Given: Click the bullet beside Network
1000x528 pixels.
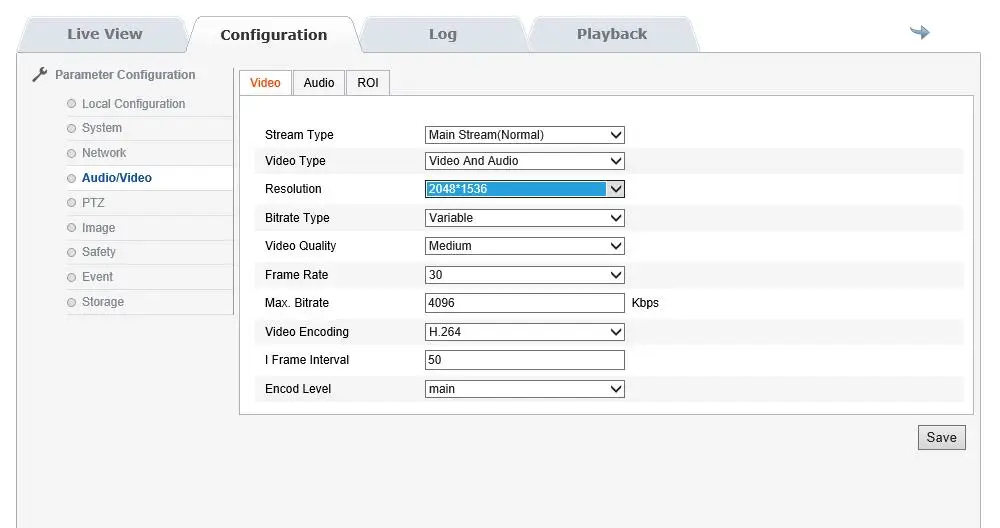Looking at the screenshot, I should 71,153.
